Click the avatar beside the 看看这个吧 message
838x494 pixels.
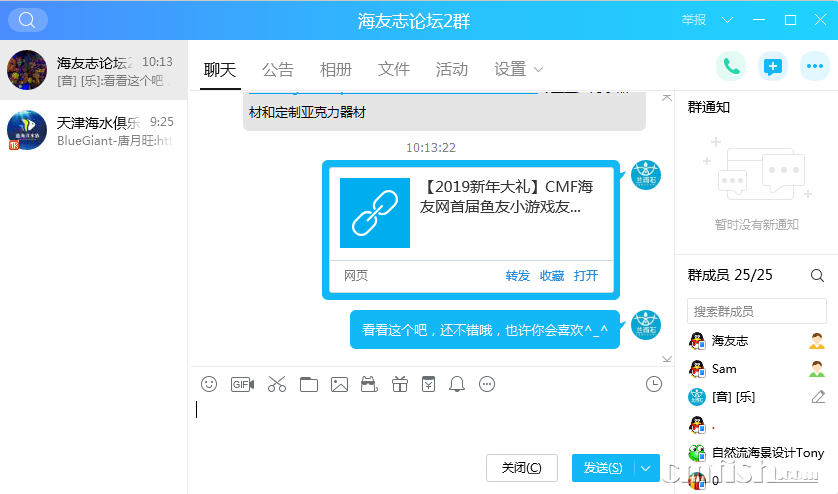(646, 325)
